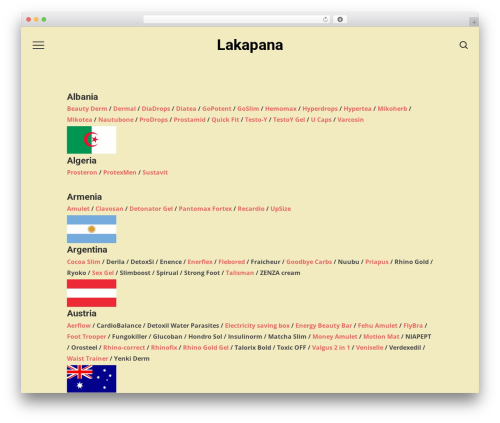Click the Lakapana site title

(x=250, y=45)
